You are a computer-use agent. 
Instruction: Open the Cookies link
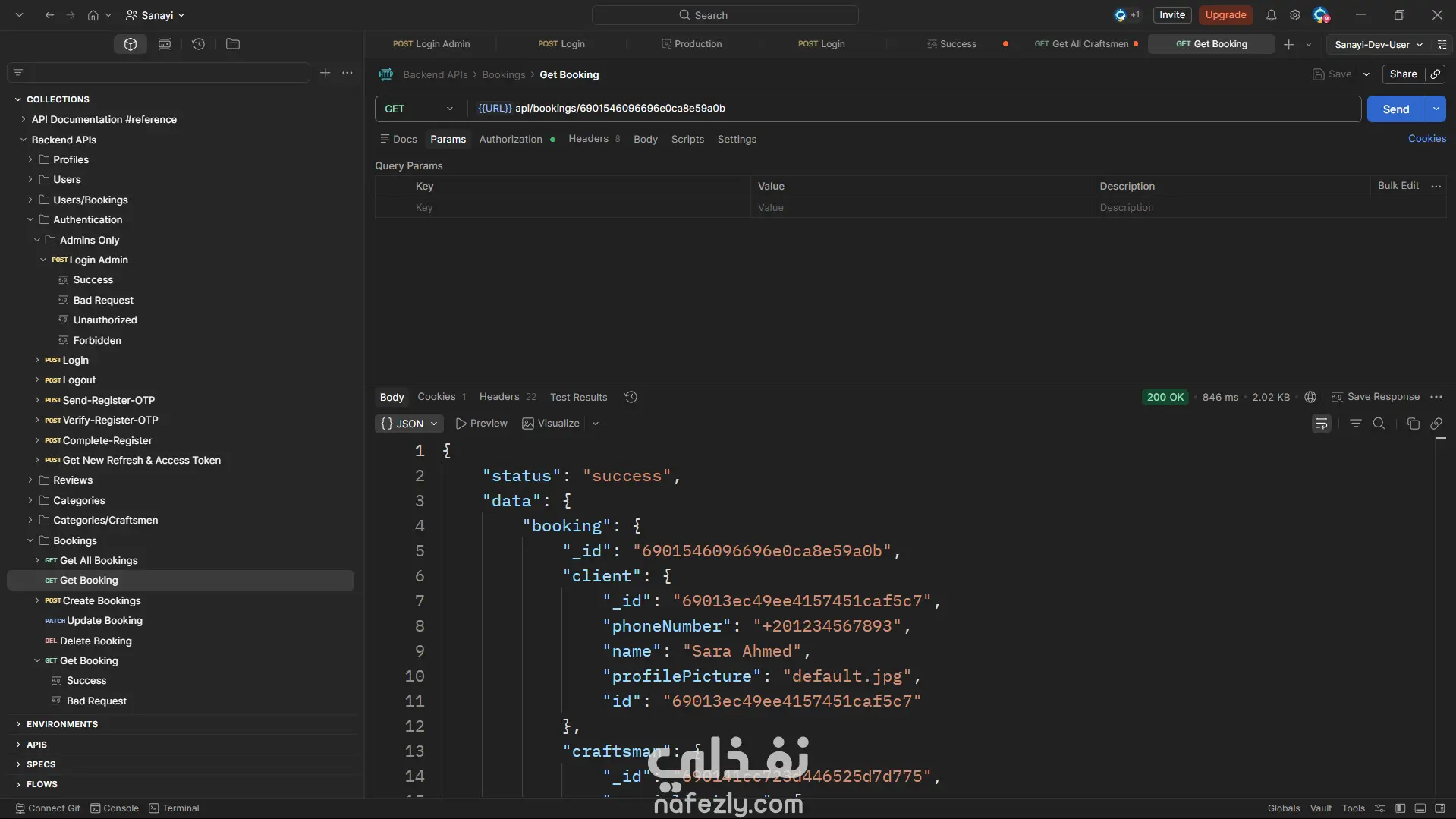click(x=1427, y=139)
